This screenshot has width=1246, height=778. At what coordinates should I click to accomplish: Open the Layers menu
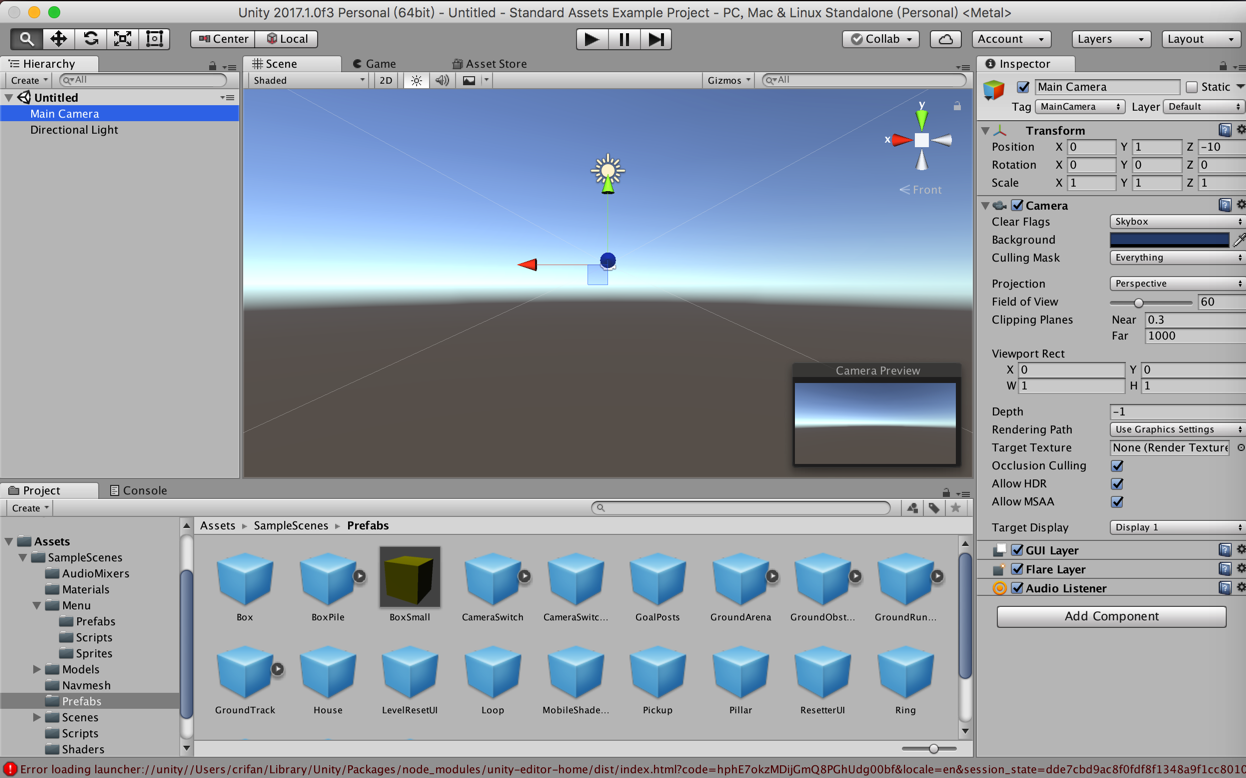tap(1110, 39)
